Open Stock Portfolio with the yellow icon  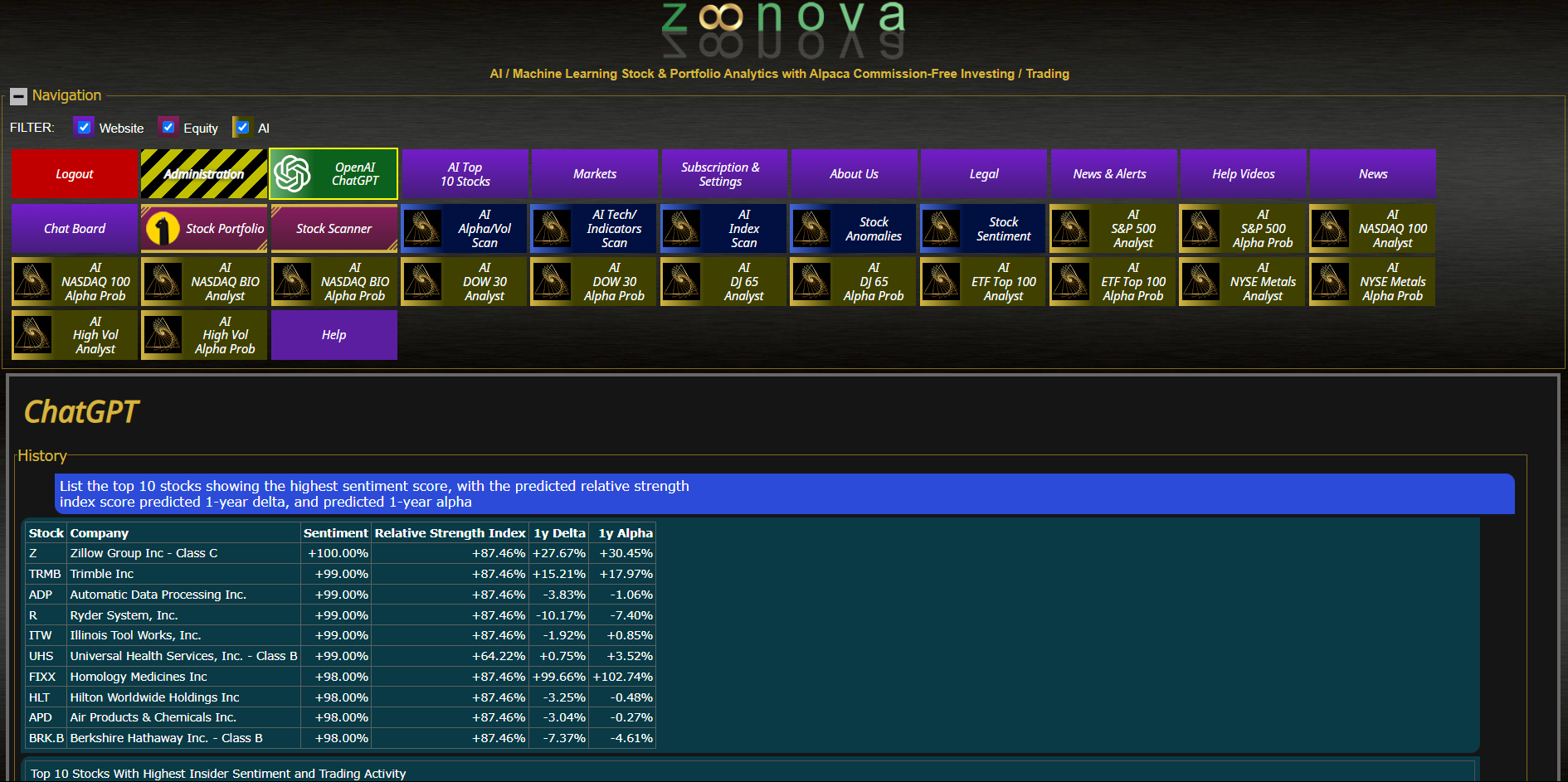tap(204, 229)
